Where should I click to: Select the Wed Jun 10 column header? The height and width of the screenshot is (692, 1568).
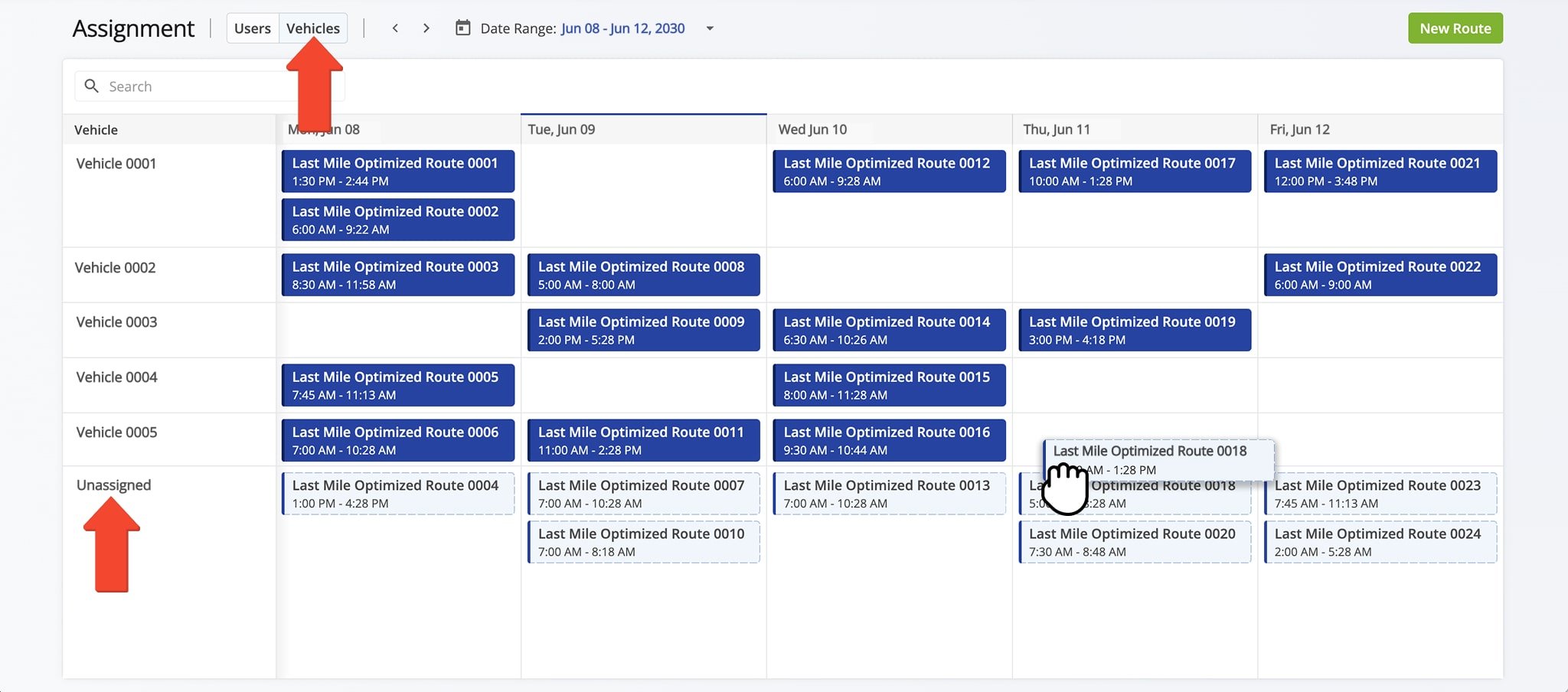click(x=889, y=129)
